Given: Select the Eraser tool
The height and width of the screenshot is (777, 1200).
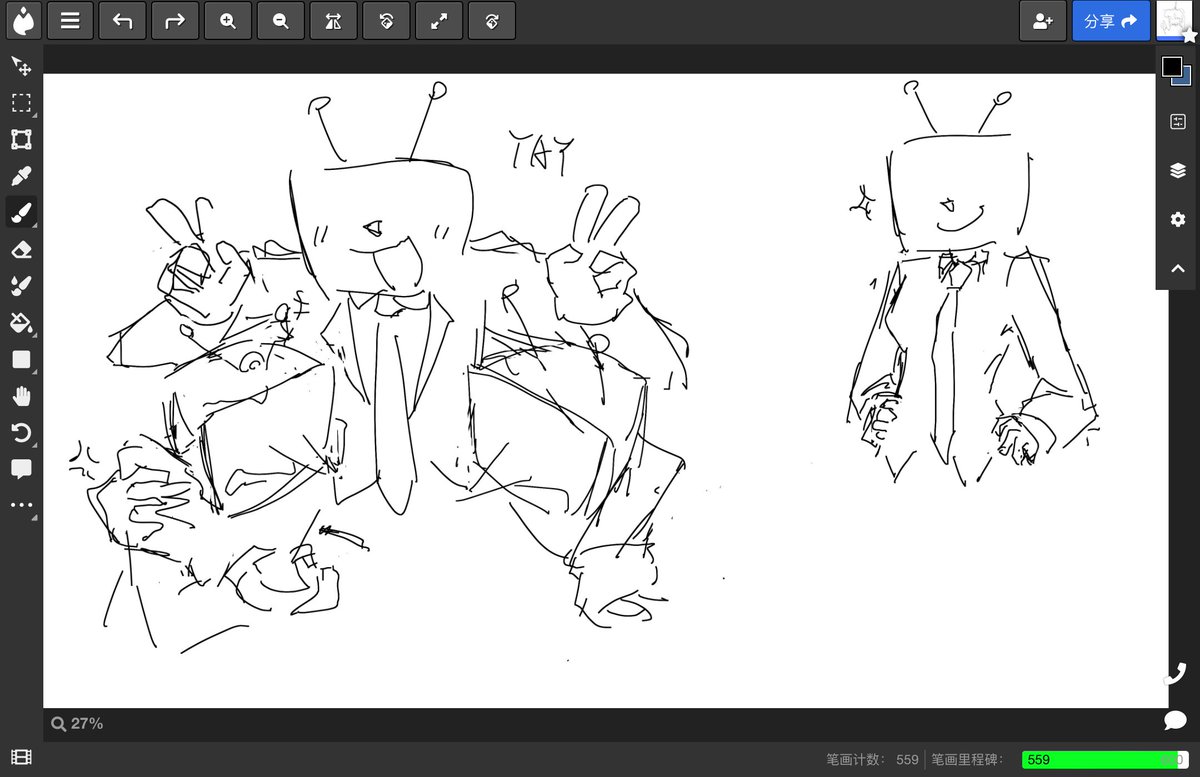Looking at the screenshot, I should (21, 249).
